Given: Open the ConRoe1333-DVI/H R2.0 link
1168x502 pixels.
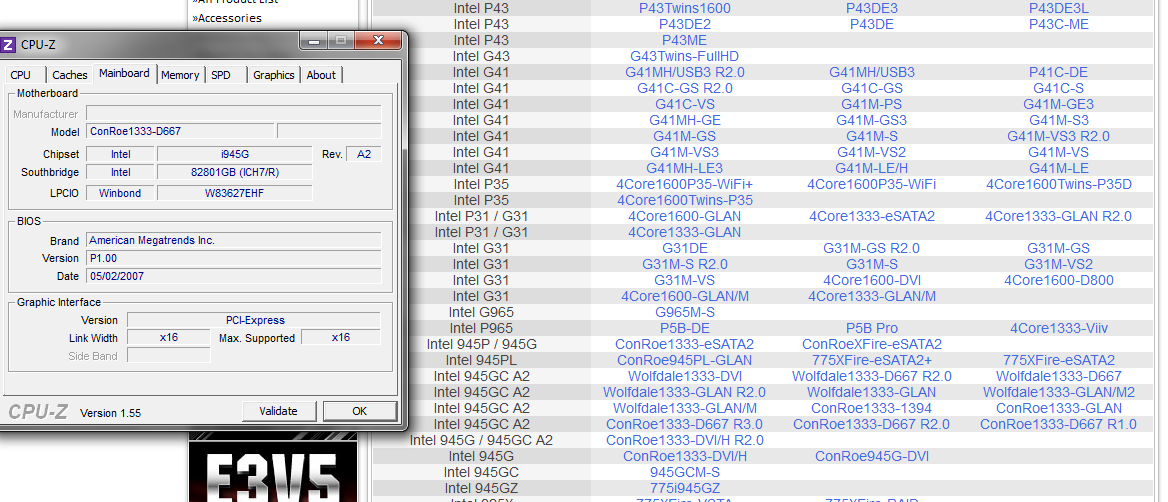Looking at the screenshot, I should (x=685, y=440).
